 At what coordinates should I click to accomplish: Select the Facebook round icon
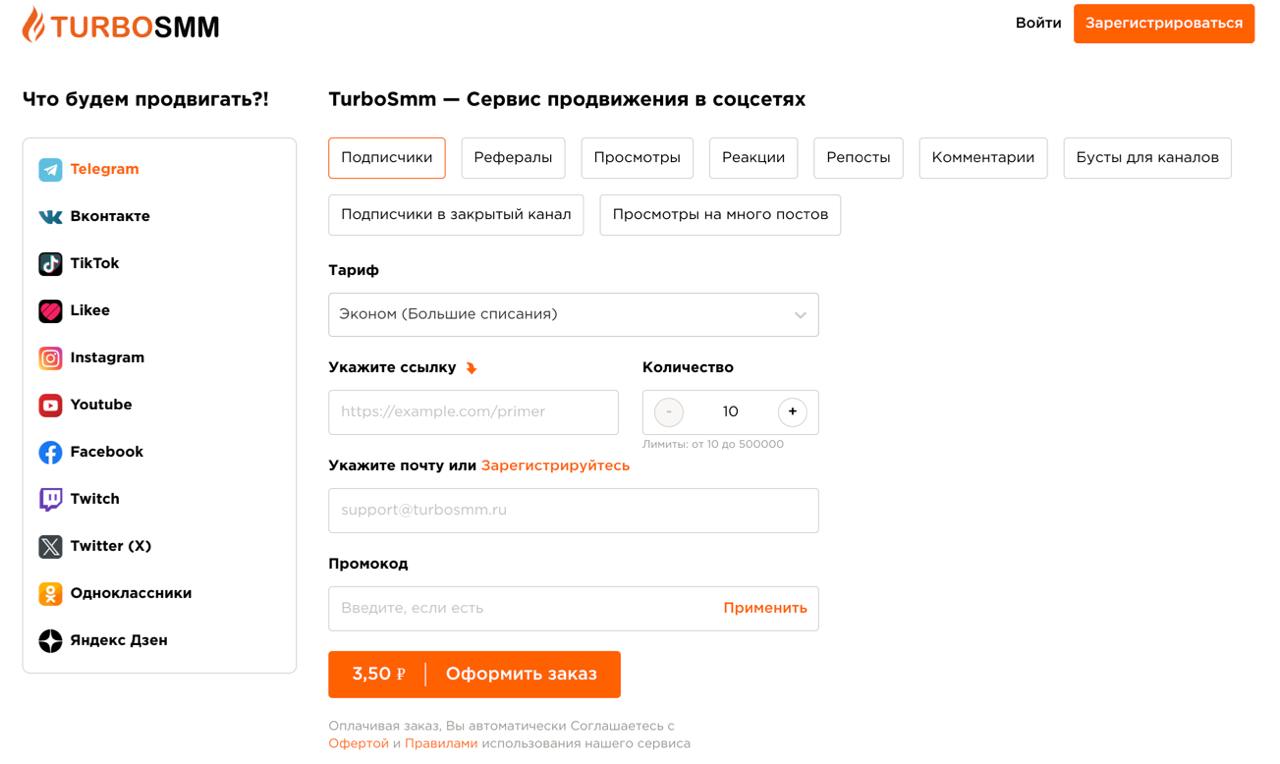[x=50, y=452]
